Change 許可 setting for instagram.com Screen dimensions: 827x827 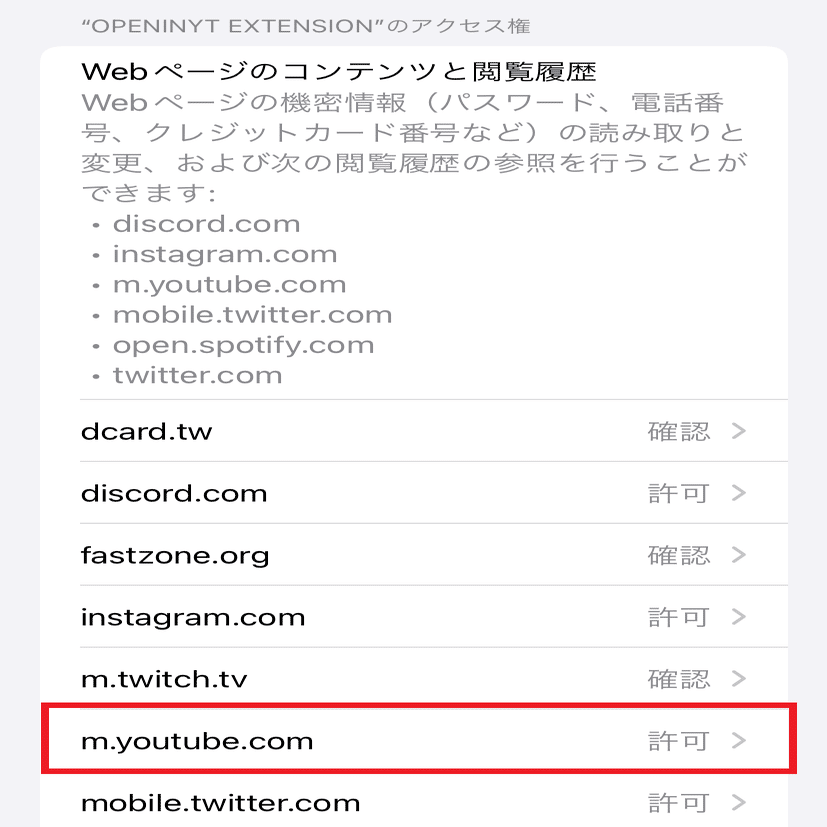(x=679, y=617)
